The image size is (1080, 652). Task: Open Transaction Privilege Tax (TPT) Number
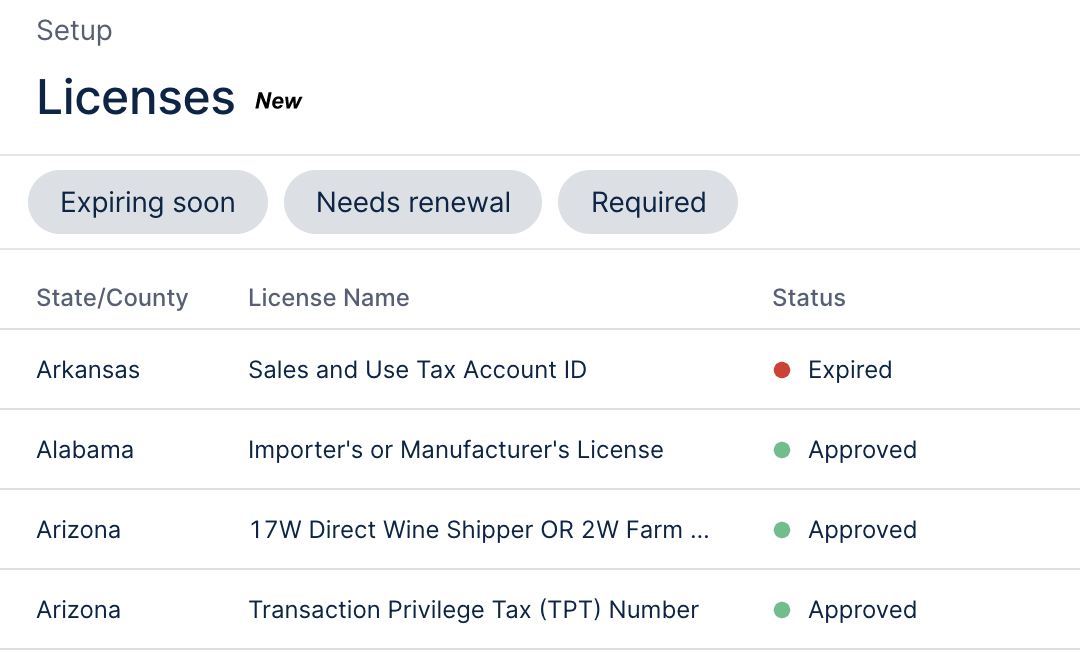pyautogui.click(x=473, y=610)
